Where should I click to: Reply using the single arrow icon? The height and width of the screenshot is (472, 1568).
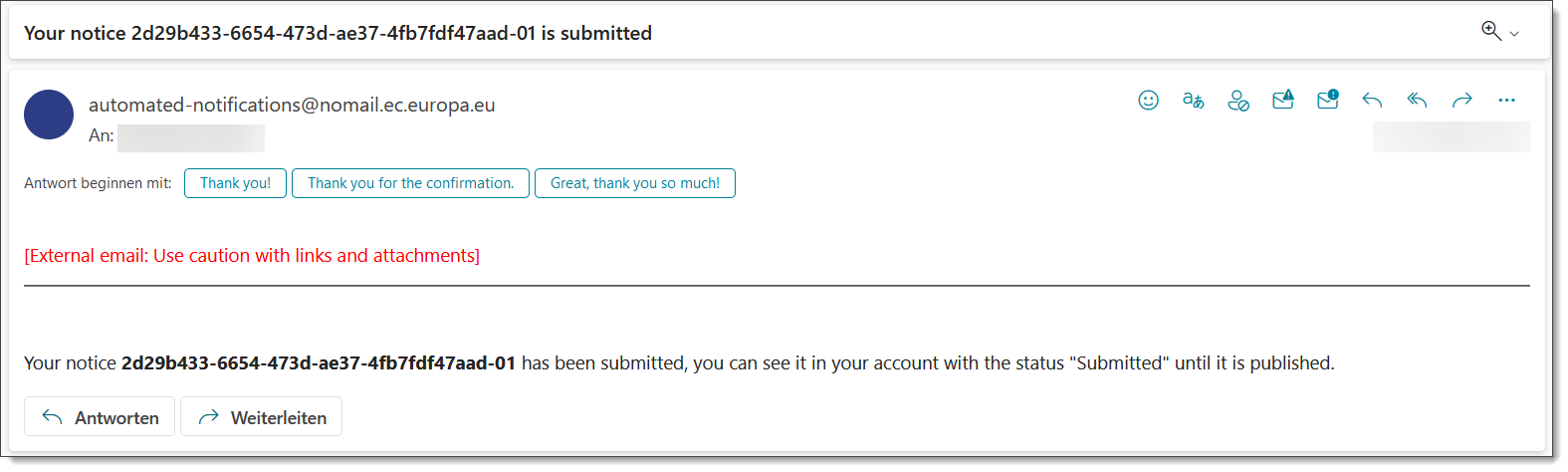tap(1372, 100)
